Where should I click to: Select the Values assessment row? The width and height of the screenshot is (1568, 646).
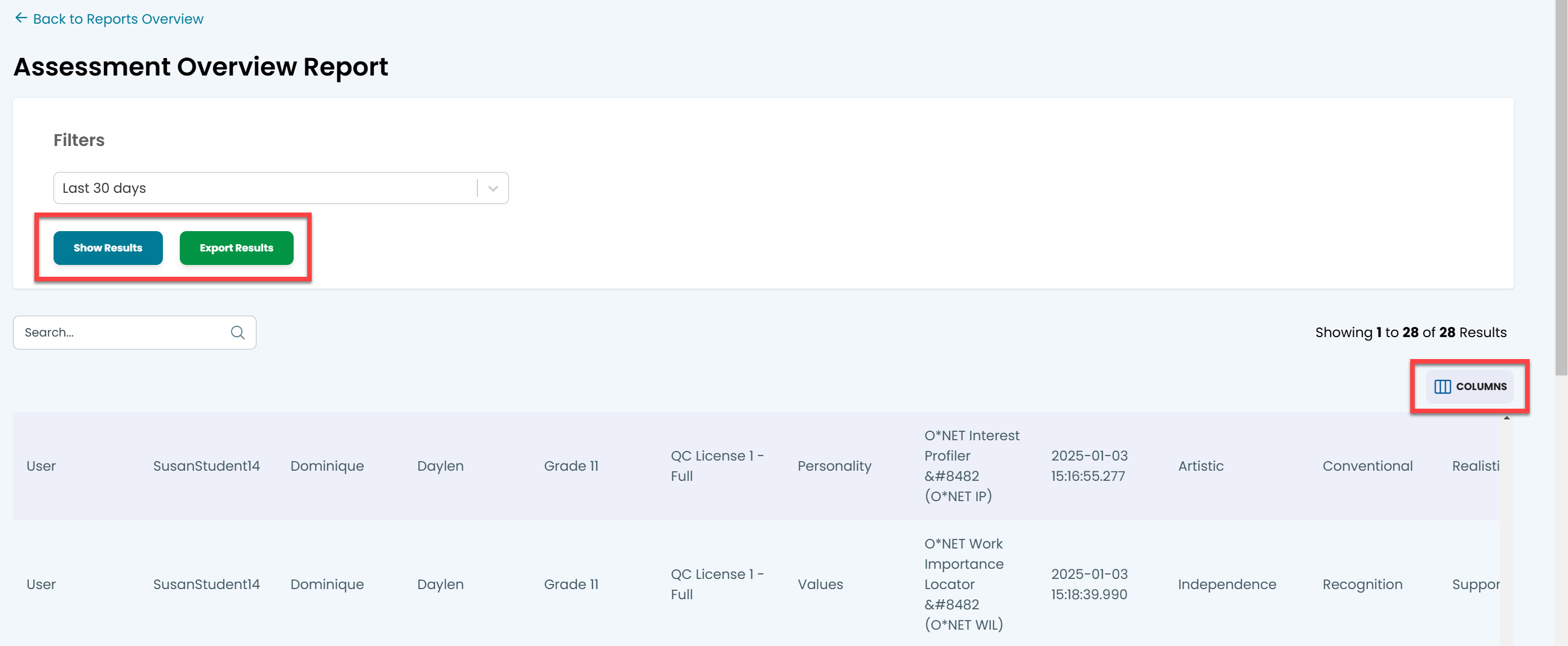[820, 584]
